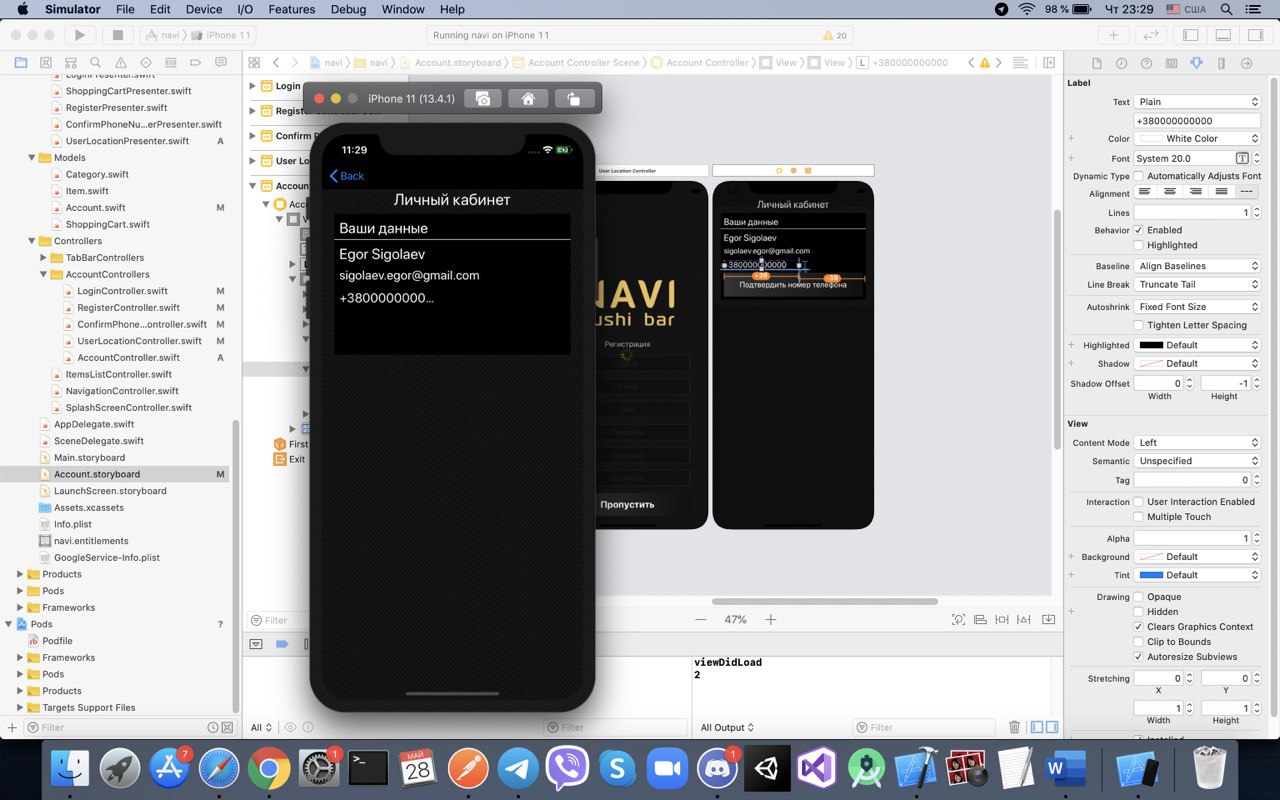Screen dimensions: 1280x800
Task: Toggle the left navigator panel button
Action: pos(1190,35)
